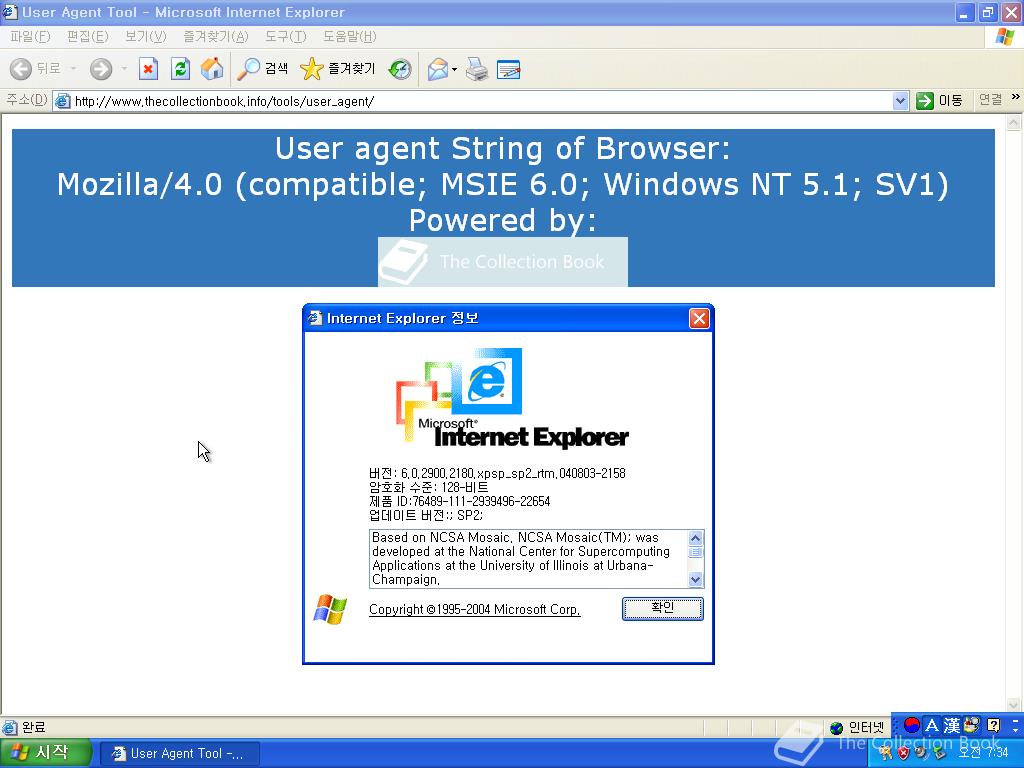Click the Copyright Microsoft Corp. link

[x=475, y=609]
